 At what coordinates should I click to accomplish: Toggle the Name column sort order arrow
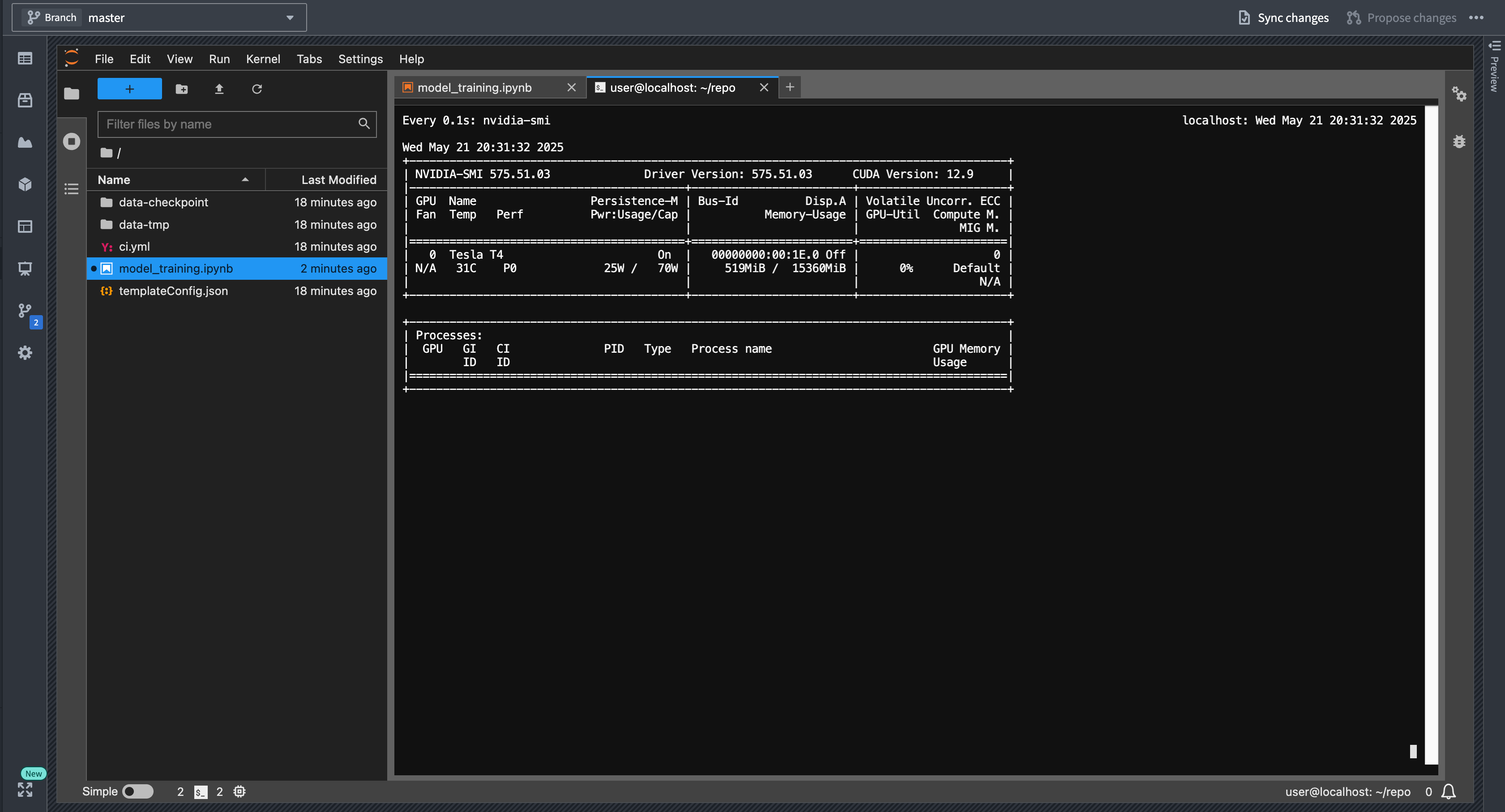click(x=245, y=179)
